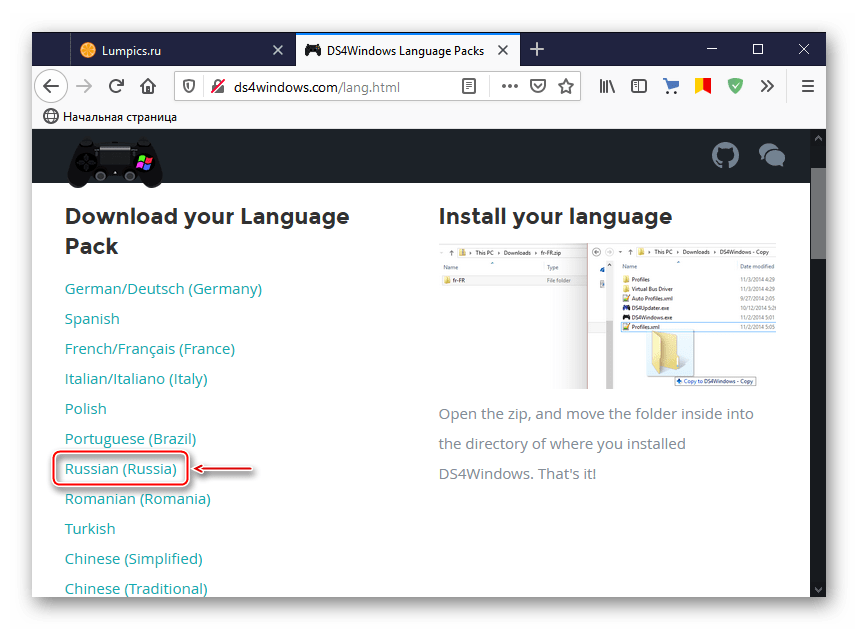Open tracking protection shield panel
858x635 pixels.
187,86
